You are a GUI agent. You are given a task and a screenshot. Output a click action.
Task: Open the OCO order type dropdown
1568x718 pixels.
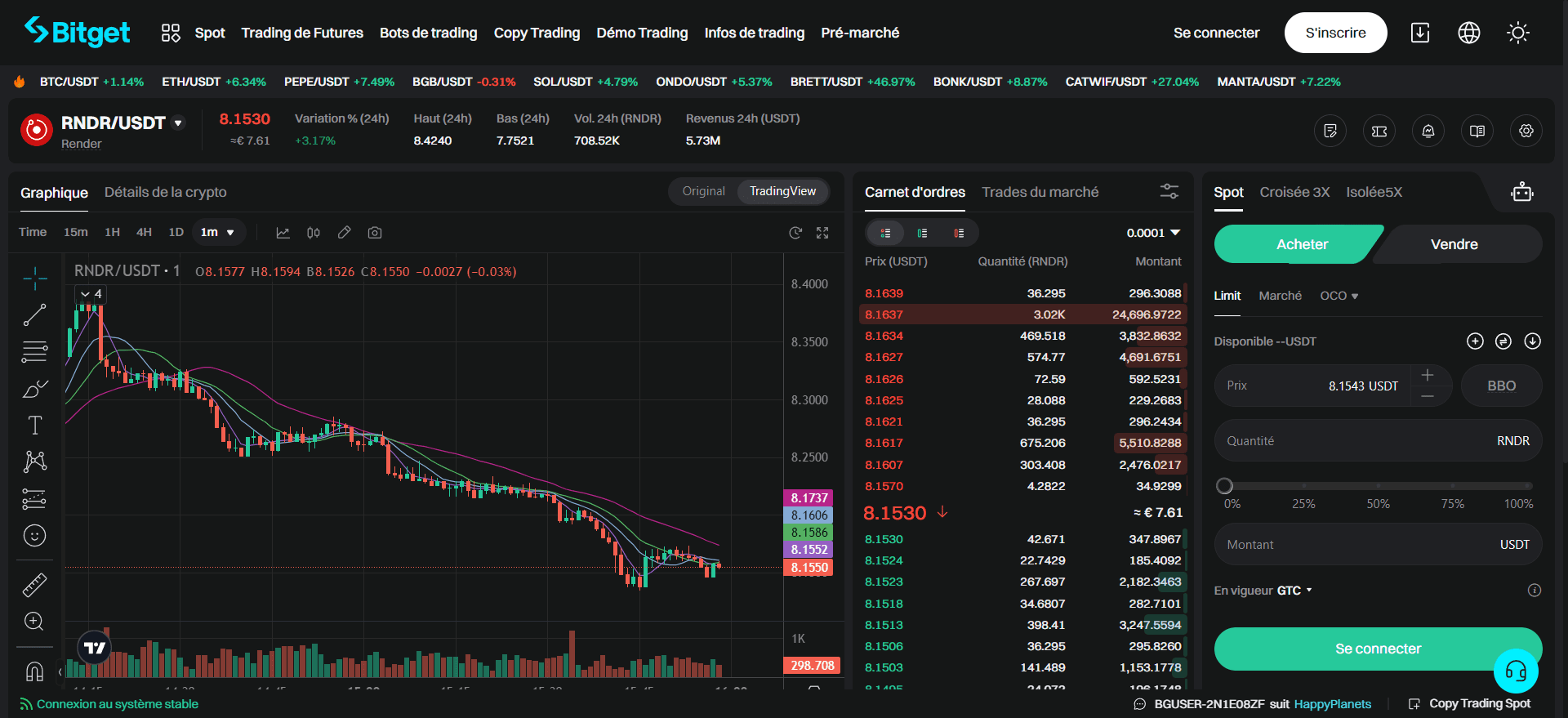tap(1339, 296)
